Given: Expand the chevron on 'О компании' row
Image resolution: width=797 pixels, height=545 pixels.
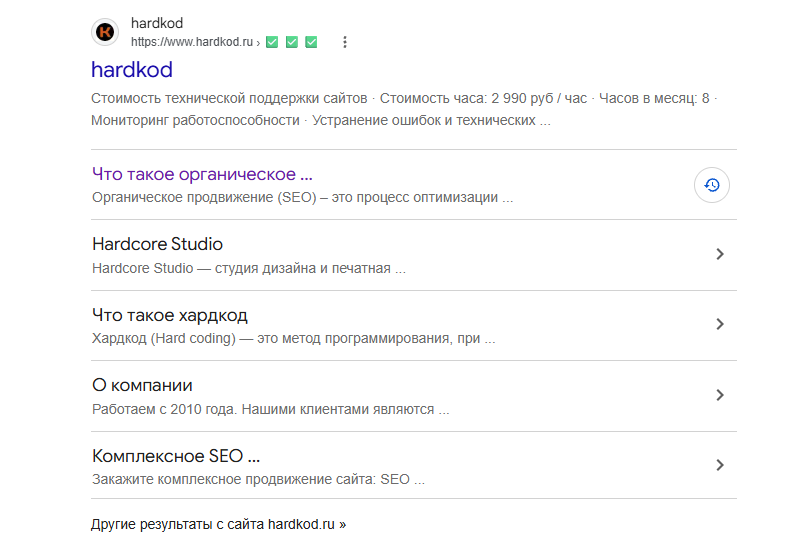Looking at the screenshot, I should pos(720,395).
